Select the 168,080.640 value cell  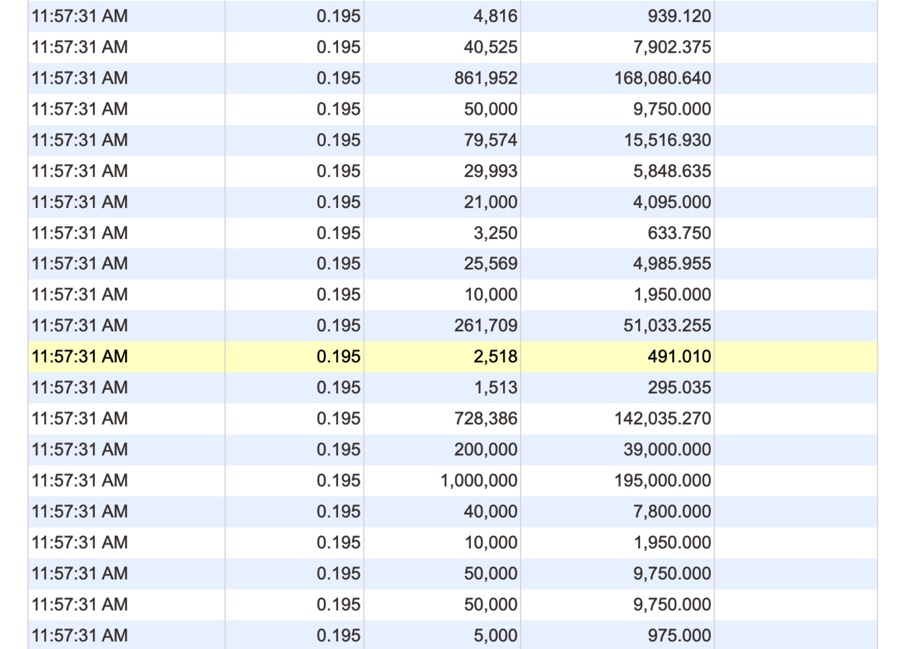(662, 78)
